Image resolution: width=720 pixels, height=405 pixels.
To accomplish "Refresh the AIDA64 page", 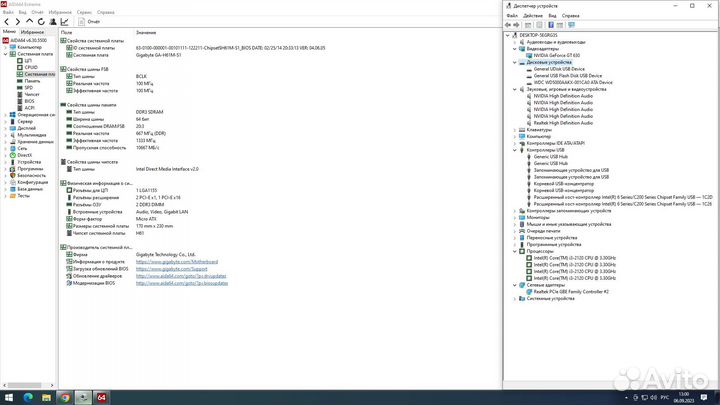I will pos(41,22).
